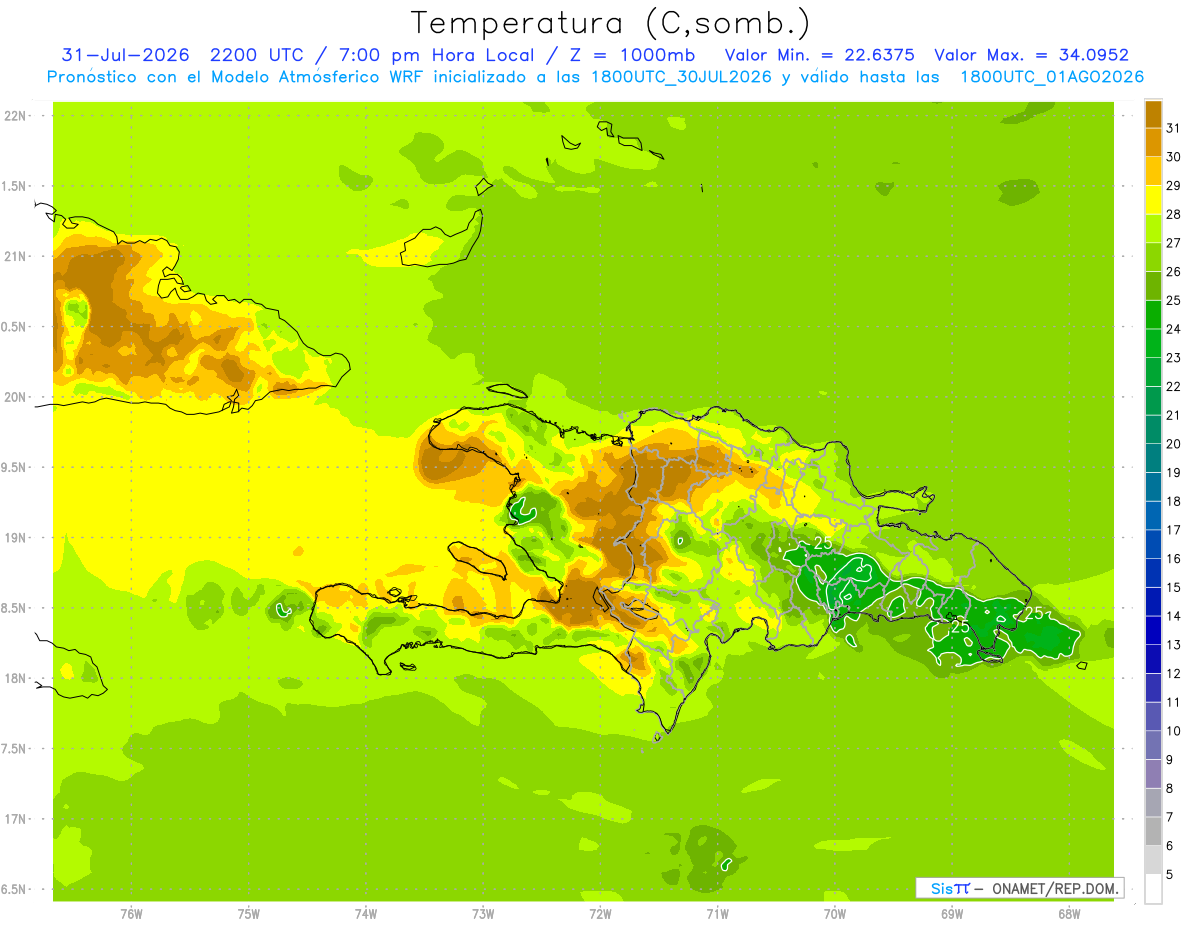Click the "8.5N" latitude label

click(15, 608)
